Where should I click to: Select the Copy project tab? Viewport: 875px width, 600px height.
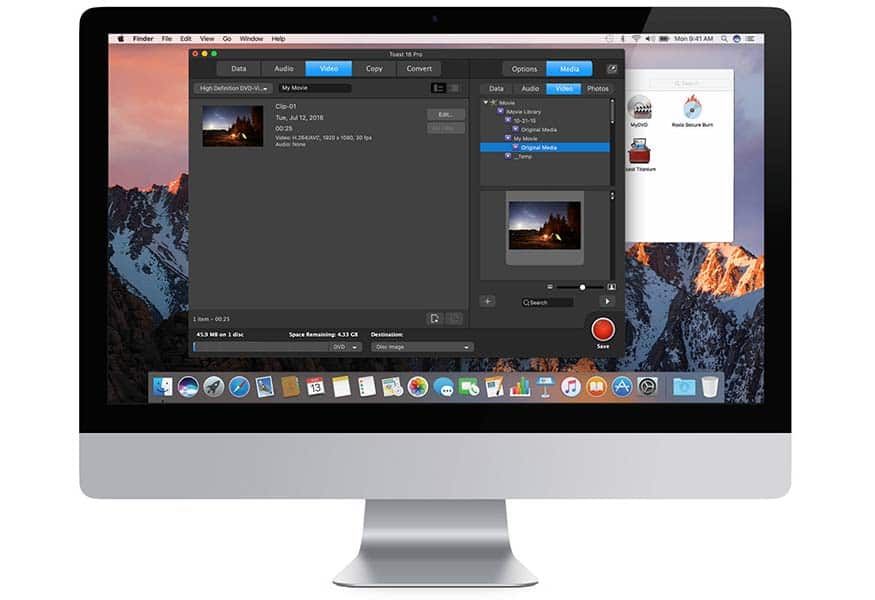tap(374, 69)
